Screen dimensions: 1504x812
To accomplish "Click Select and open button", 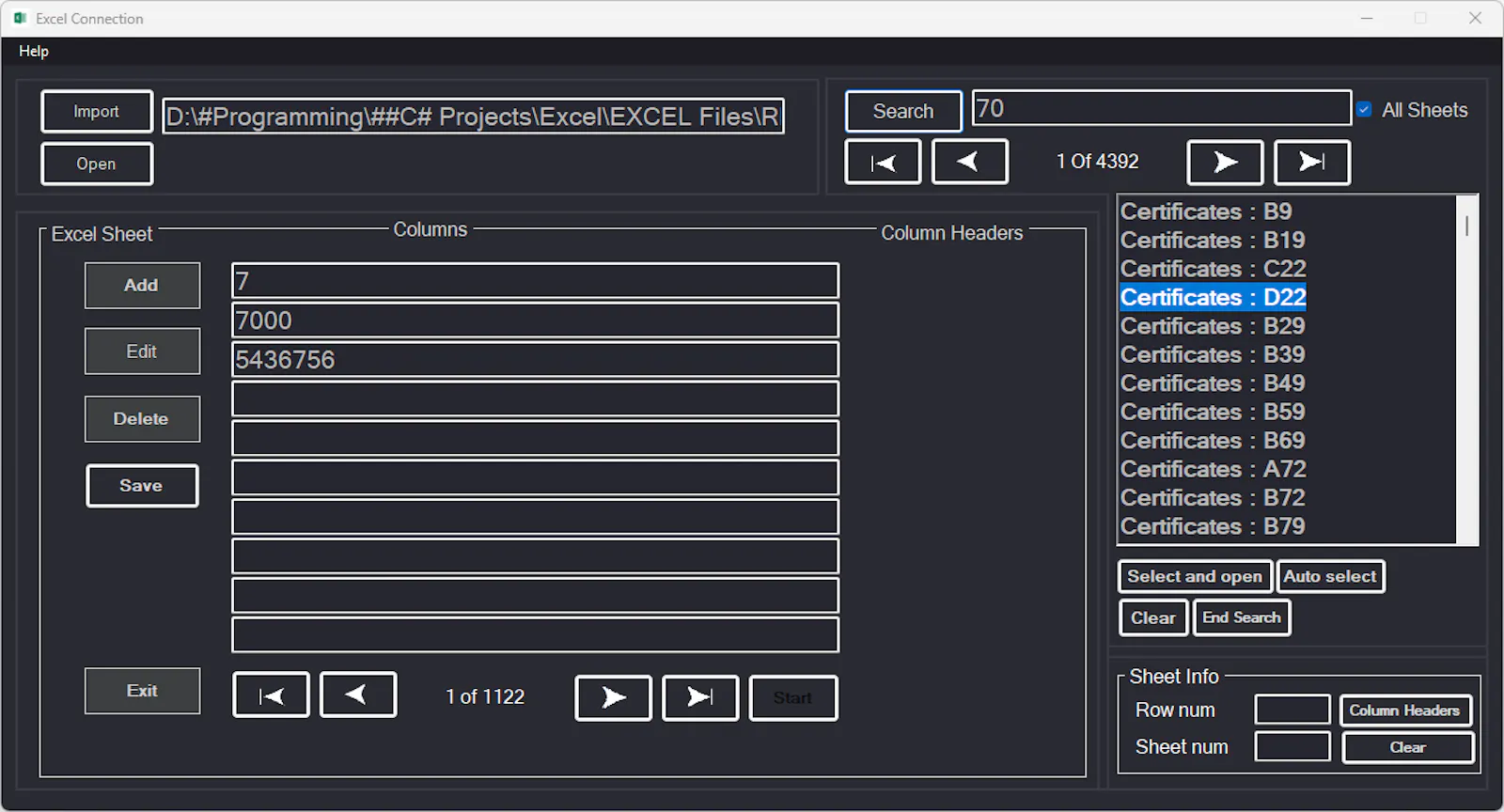I will 1195,576.
